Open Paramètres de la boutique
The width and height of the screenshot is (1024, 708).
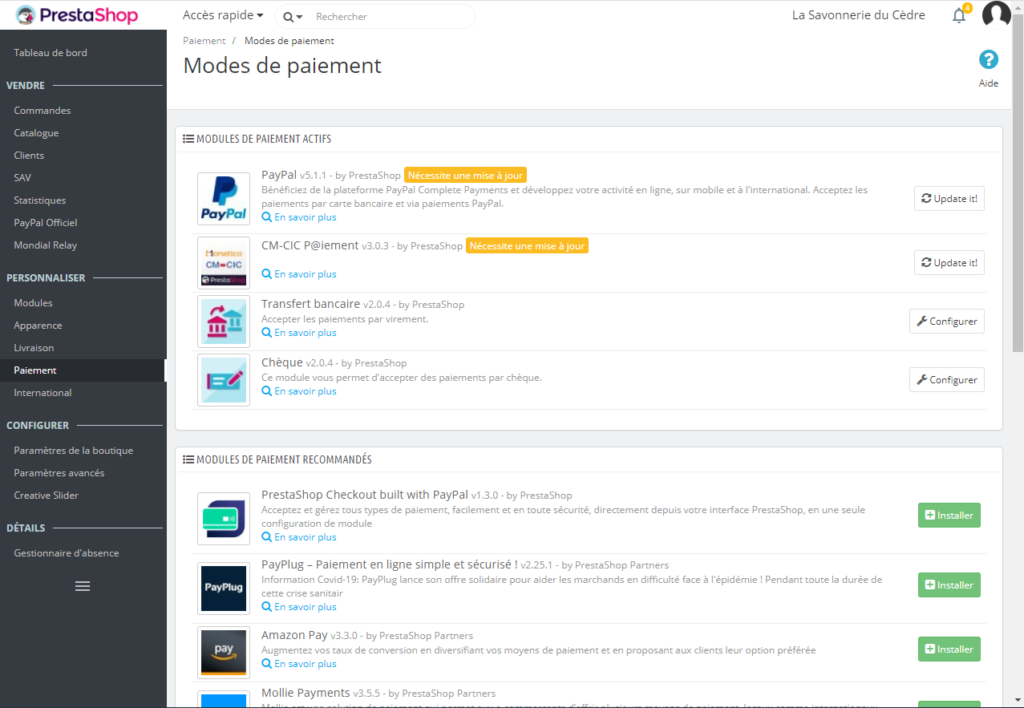(x=73, y=451)
